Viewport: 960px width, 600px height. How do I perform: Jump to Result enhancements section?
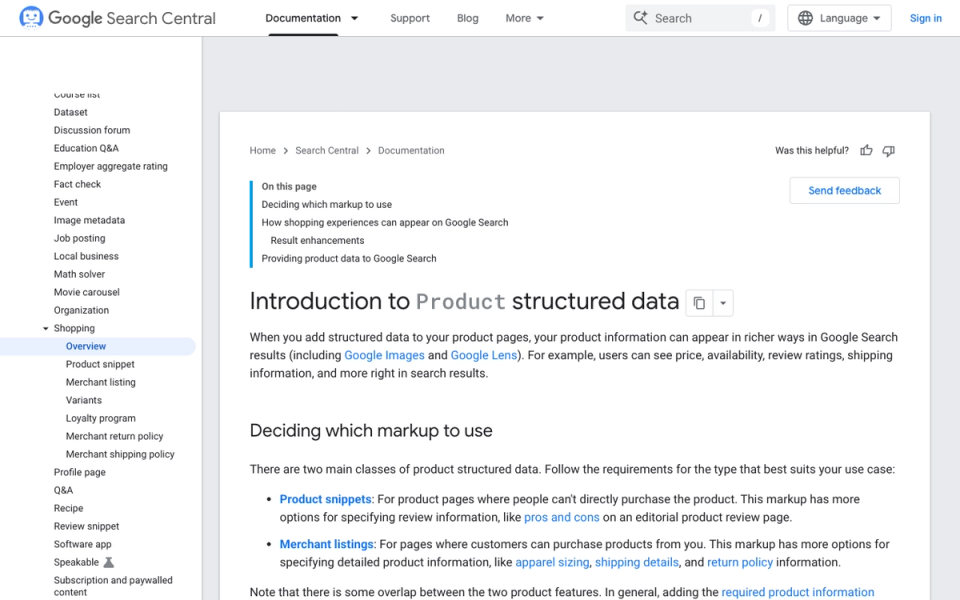[x=317, y=241]
